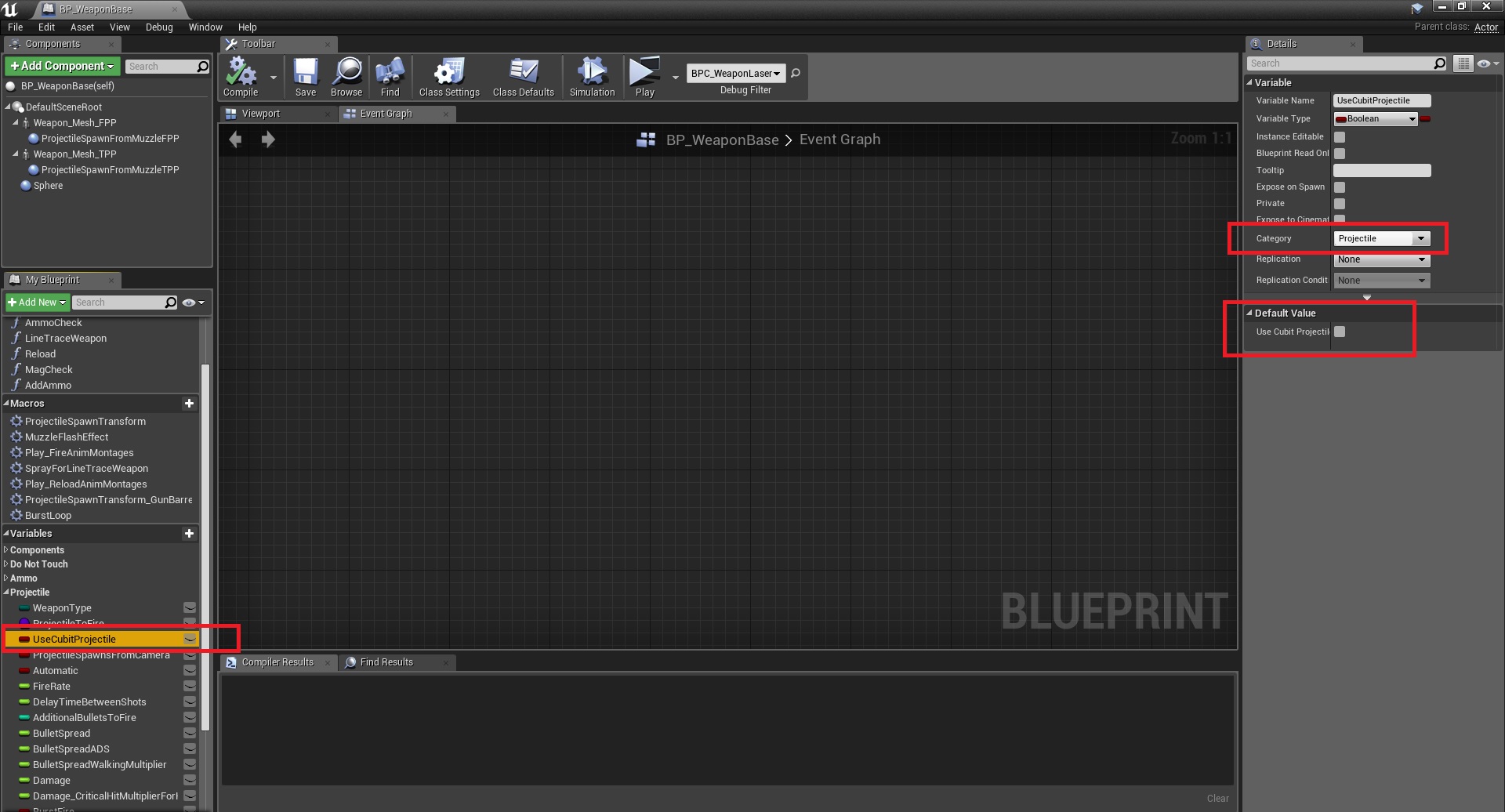Viewport: 1505px width, 812px height.
Task: Save the BP_WeaponBase asset
Action: tap(305, 74)
